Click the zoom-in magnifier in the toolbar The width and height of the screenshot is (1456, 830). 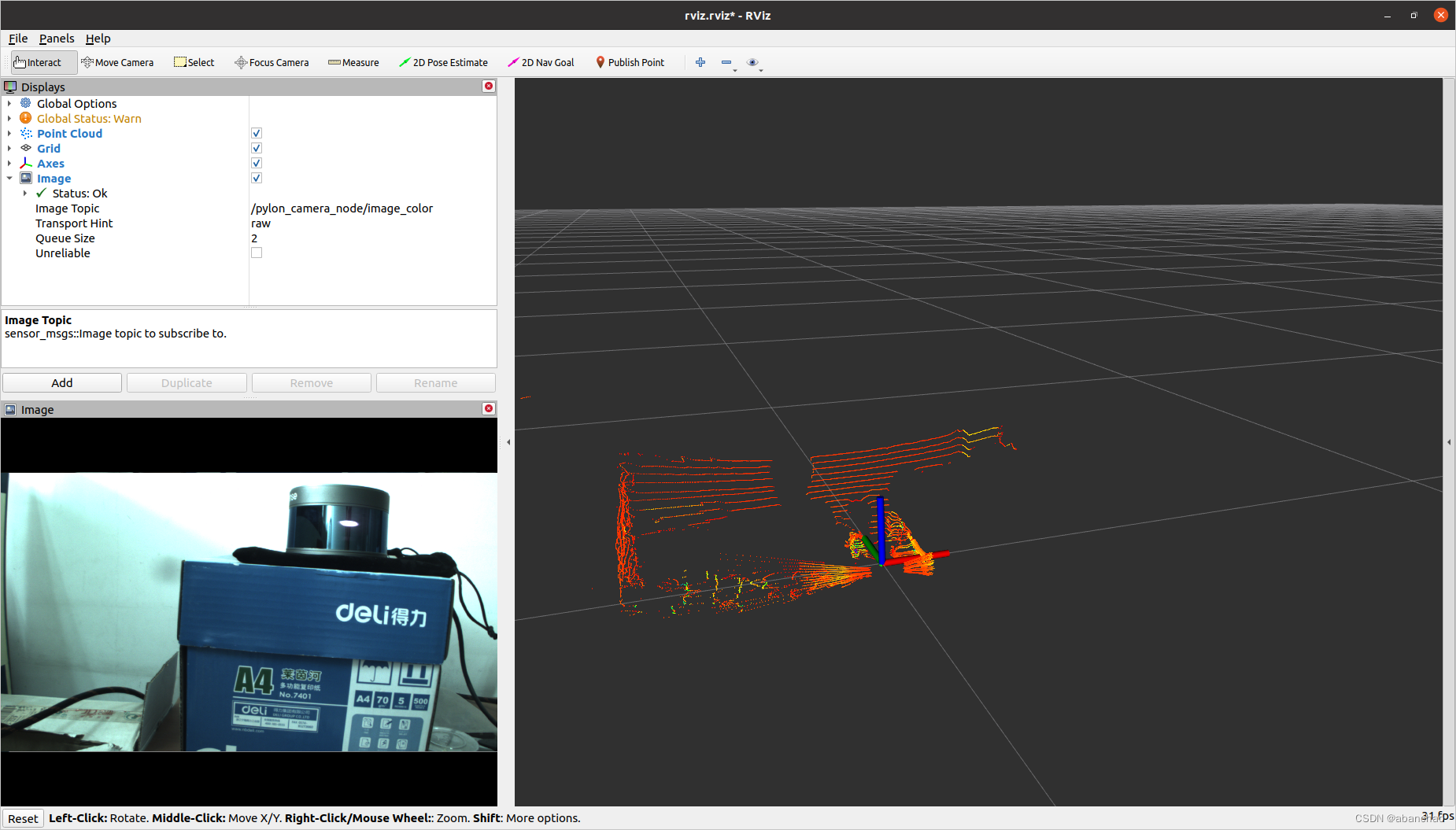click(x=700, y=62)
